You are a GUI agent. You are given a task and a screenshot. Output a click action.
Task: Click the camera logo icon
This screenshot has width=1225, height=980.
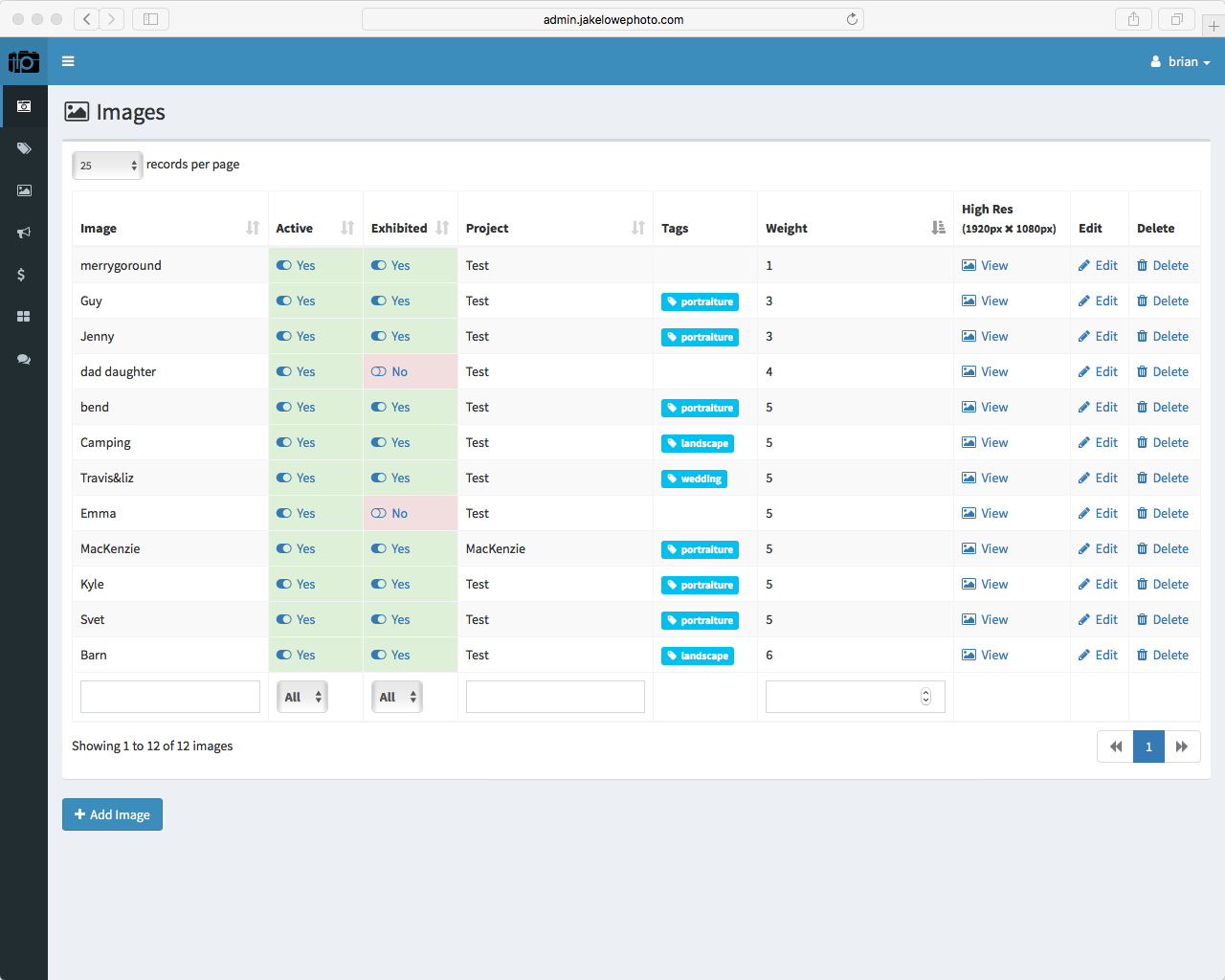click(x=24, y=62)
